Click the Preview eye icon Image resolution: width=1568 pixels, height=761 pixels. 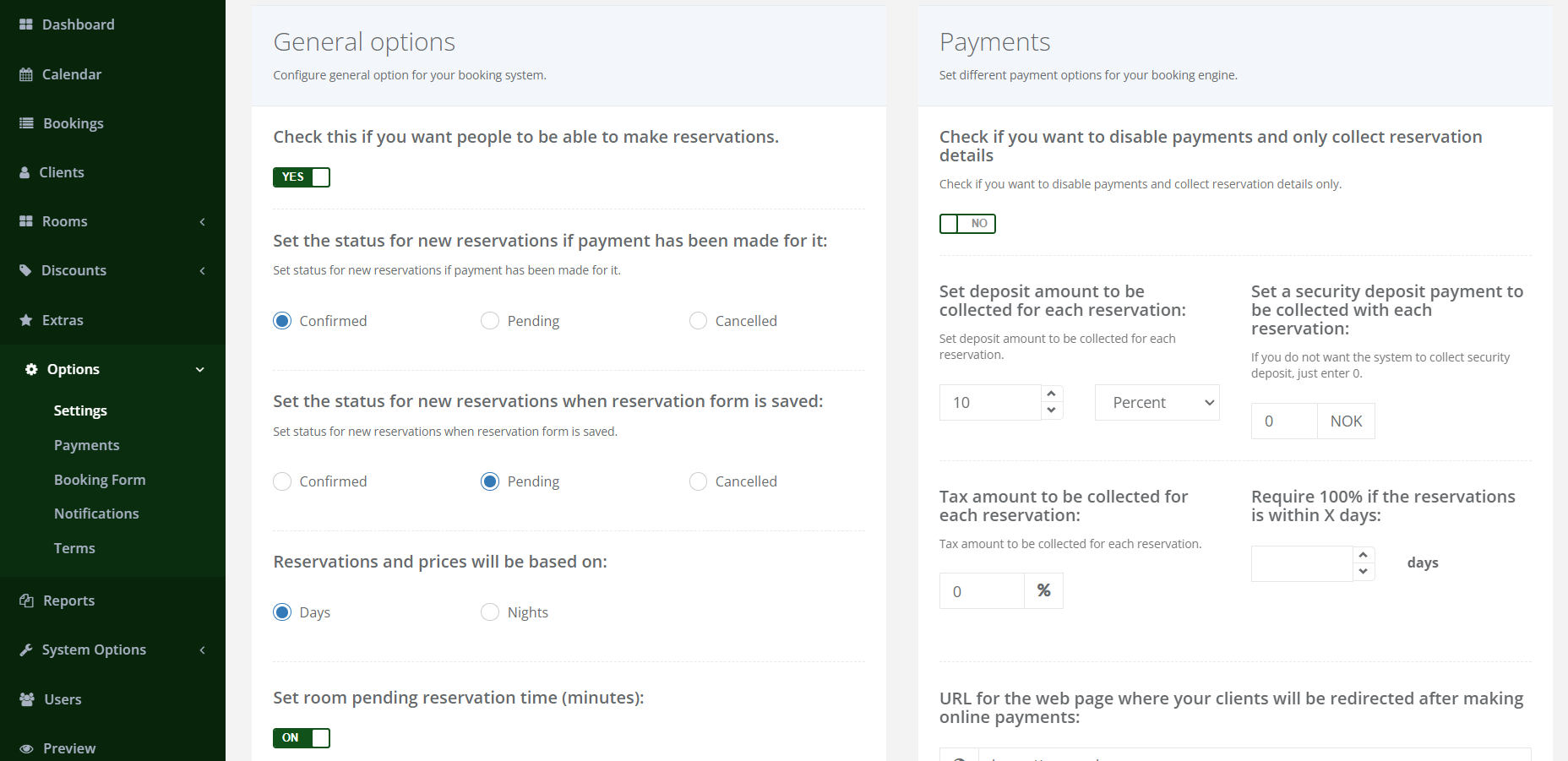pos(26,748)
